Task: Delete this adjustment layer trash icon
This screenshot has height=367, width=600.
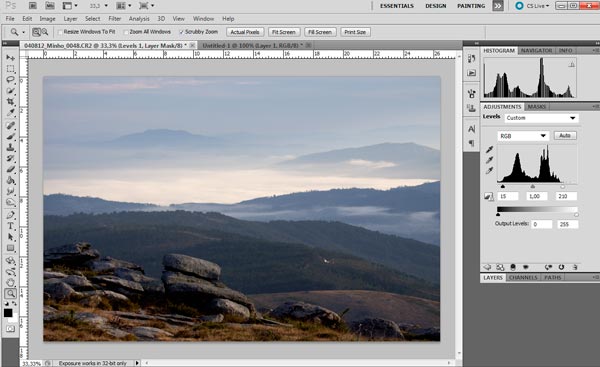Action: pyautogui.click(x=575, y=267)
